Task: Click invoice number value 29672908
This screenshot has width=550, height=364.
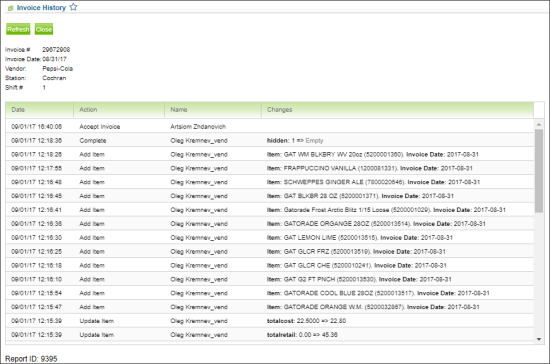Action: [x=56, y=50]
